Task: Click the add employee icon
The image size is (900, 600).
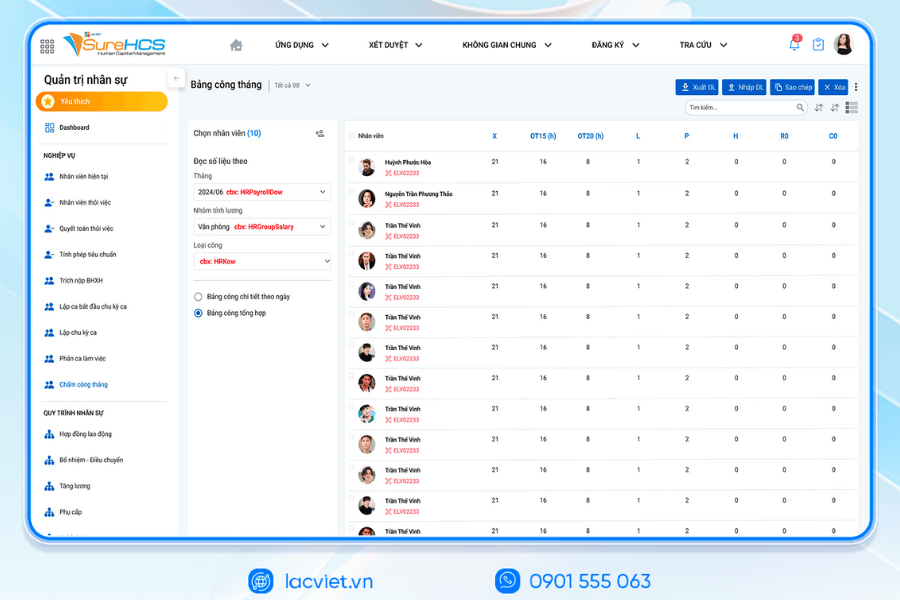Action: click(320, 133)
